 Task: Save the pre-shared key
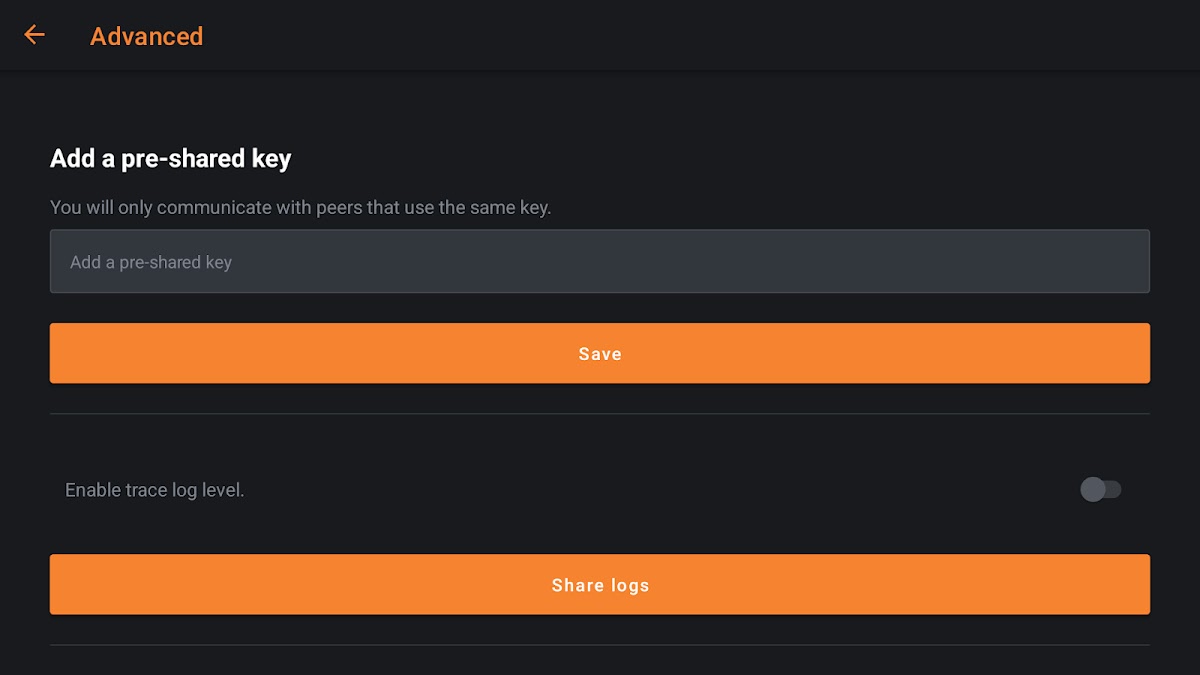click(x=600, y=353)
